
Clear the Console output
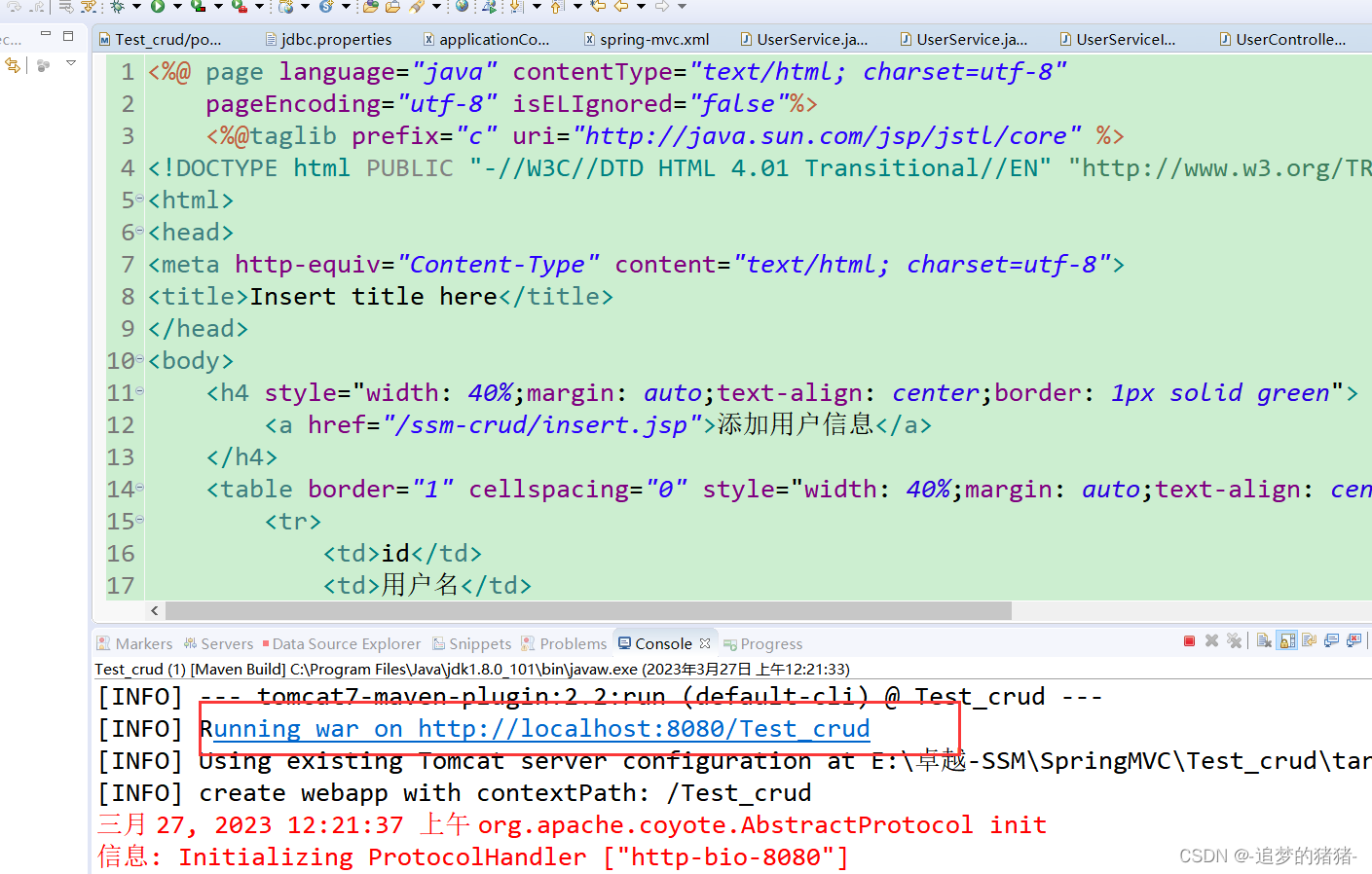click(1264, 640)
